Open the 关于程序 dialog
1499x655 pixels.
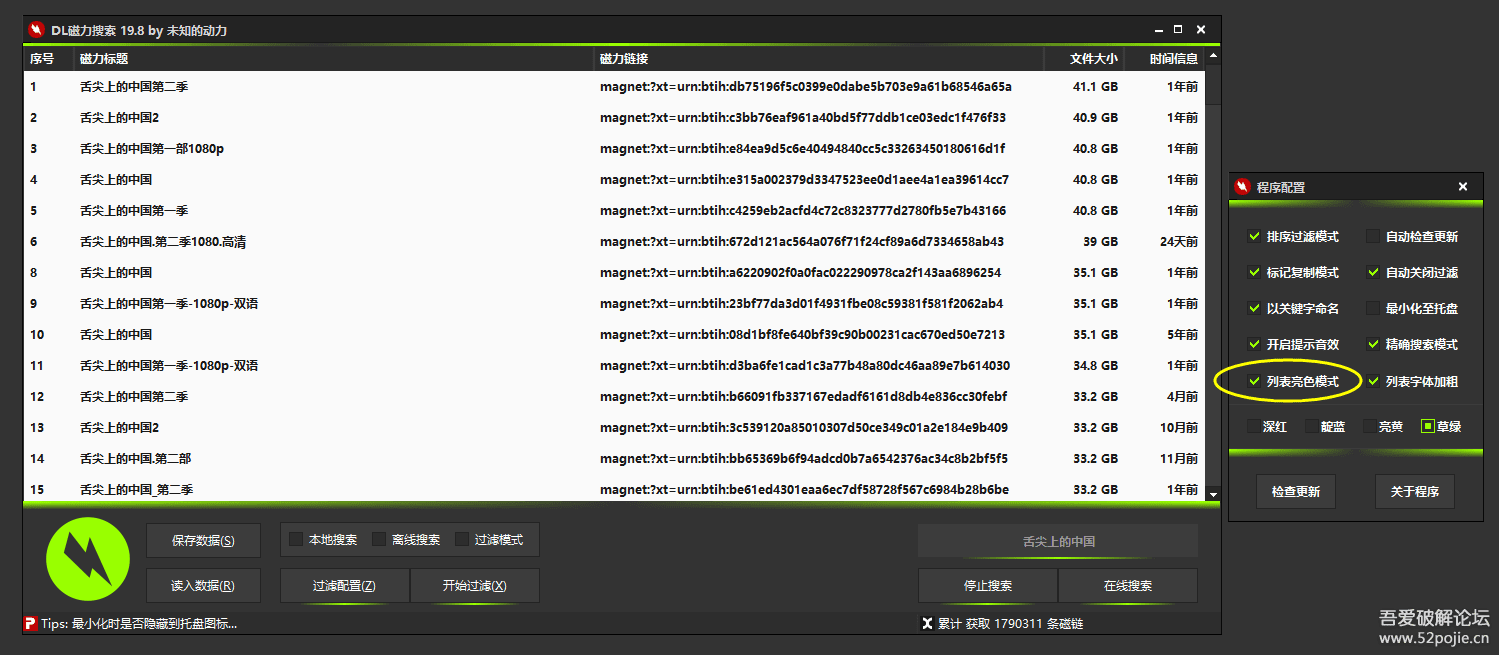coord(1414,492)
